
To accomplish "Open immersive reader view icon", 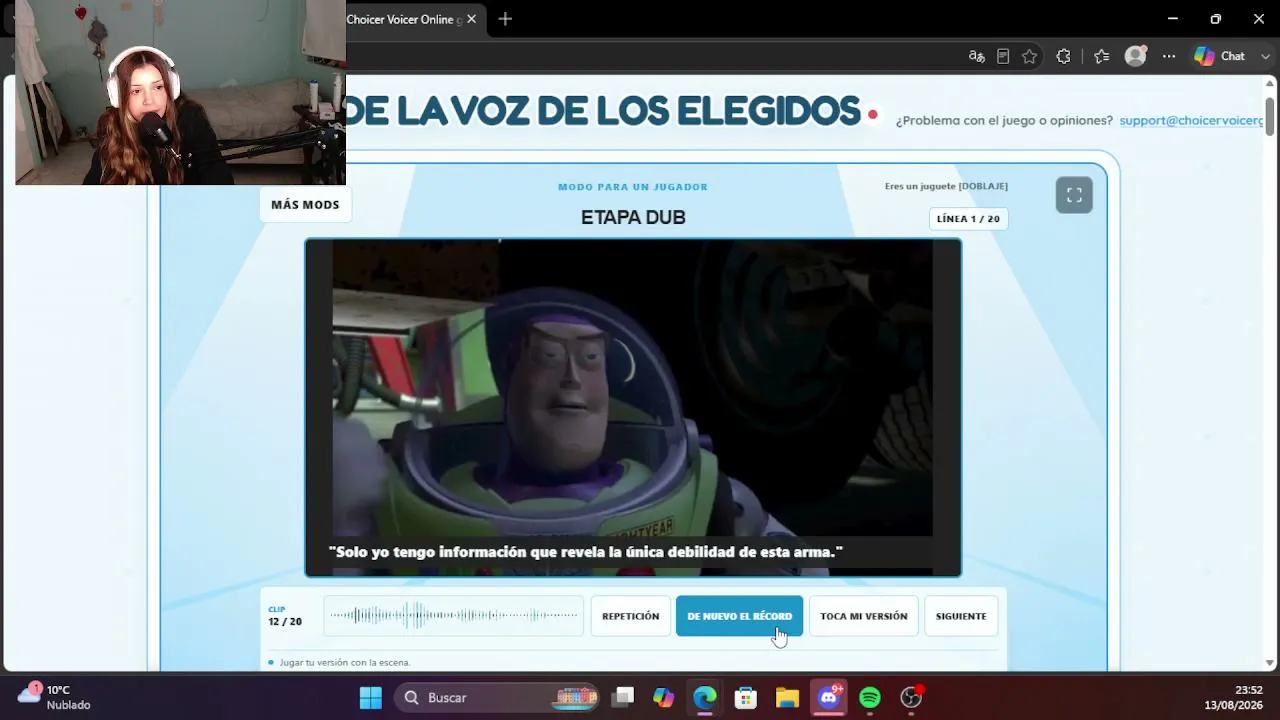I will (1003, 56).
